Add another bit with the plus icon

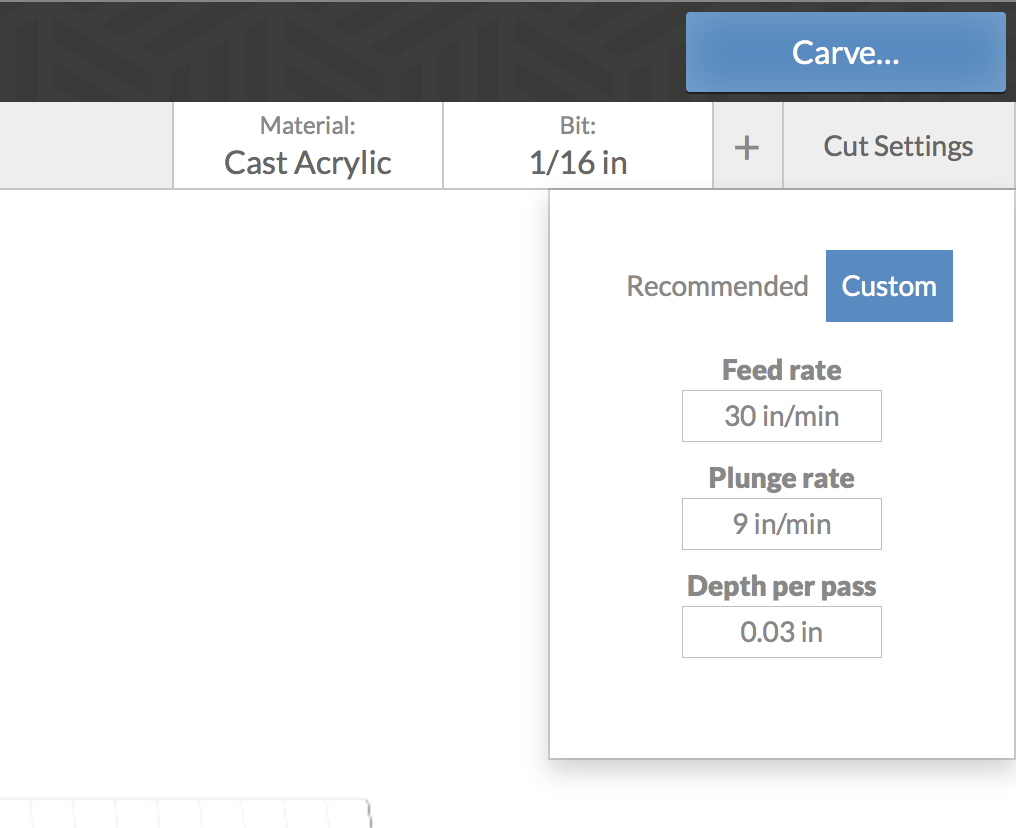(x=747, y=147)
